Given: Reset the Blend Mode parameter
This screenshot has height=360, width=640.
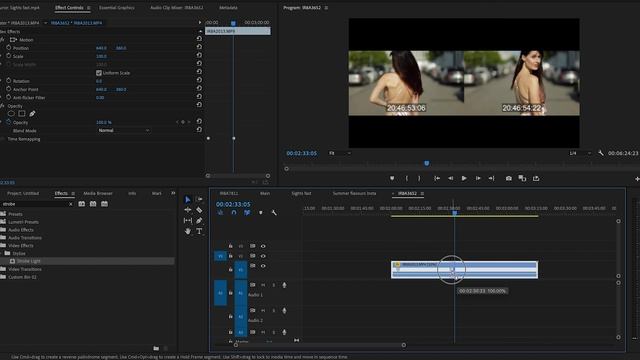Looking at the screenshot, I should coord(199,130).
